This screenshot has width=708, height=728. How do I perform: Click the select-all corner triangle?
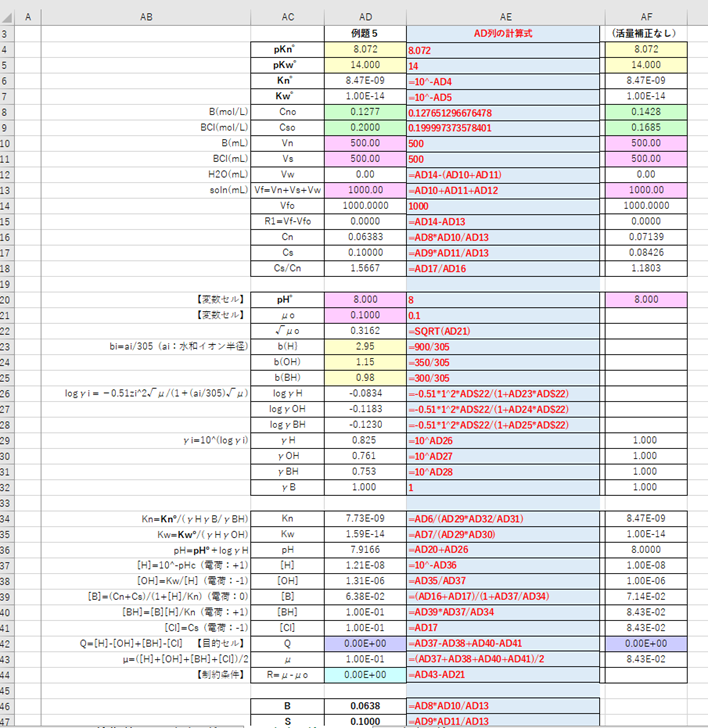tap(7, 18)
